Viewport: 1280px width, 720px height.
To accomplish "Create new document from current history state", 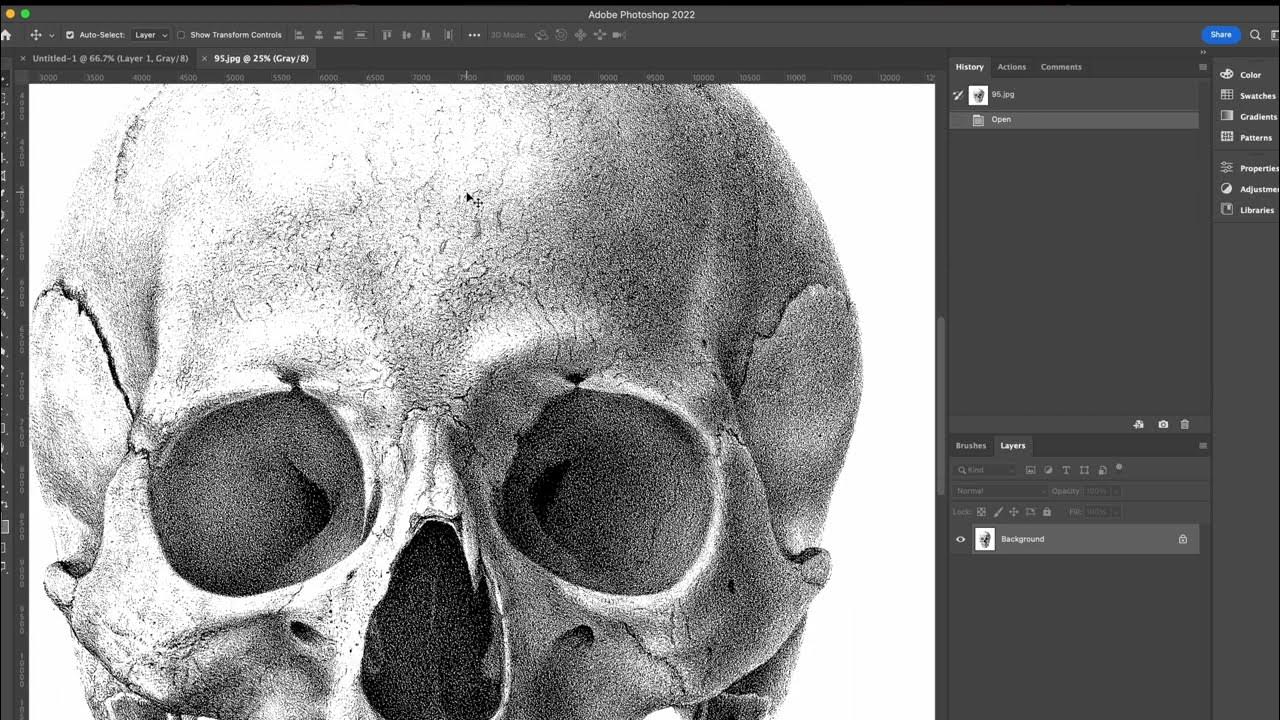I will tap(1138, 425).
